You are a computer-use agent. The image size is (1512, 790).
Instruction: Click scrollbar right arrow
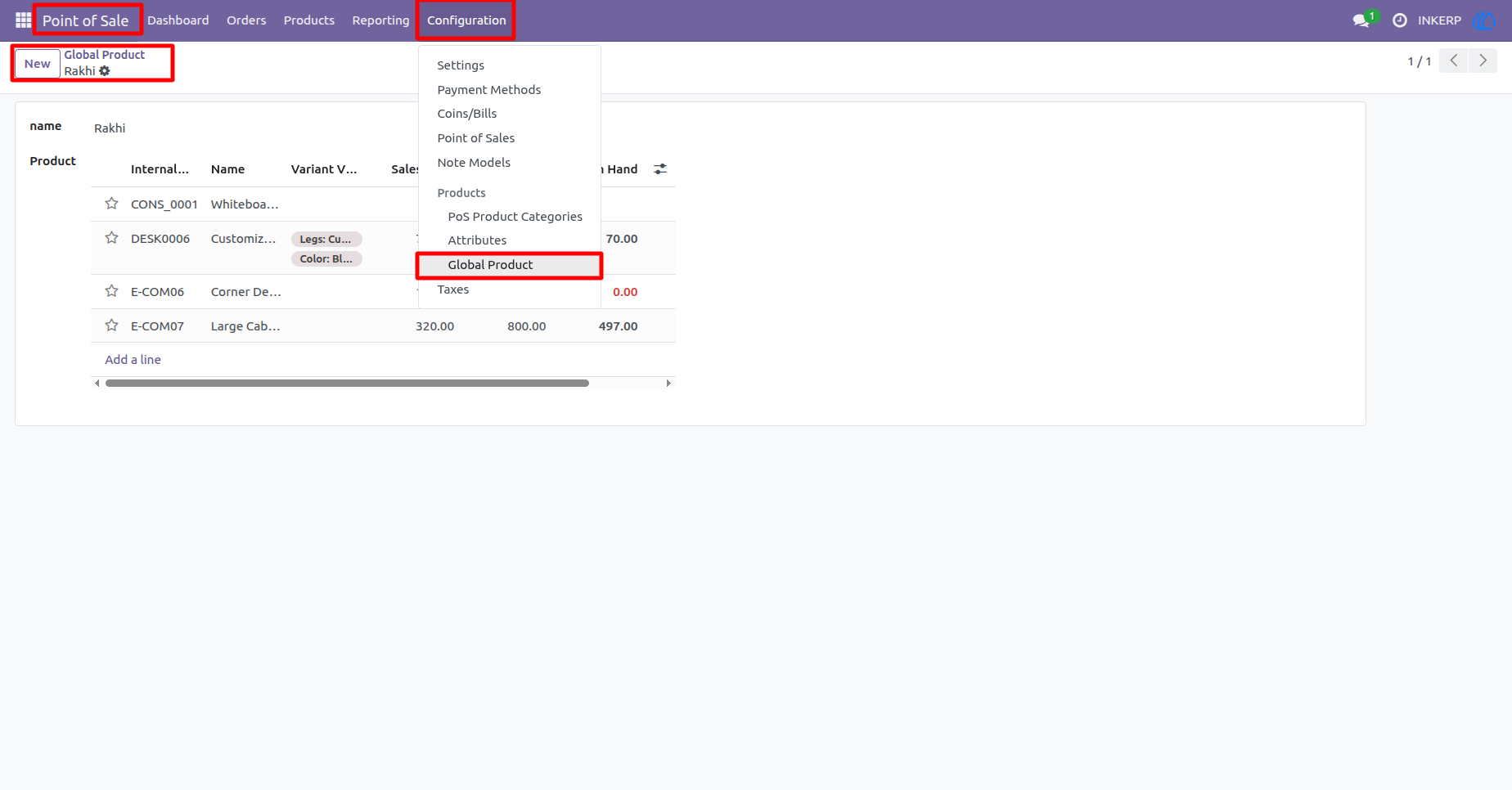point(668,383)
